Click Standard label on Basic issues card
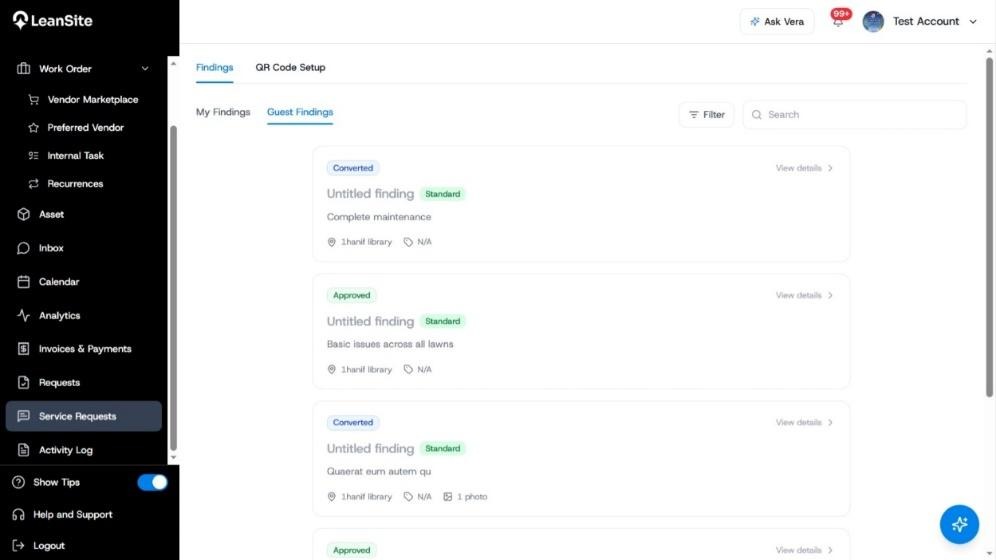The width and height of the screenshot is (996, 560). pos(443,321)
